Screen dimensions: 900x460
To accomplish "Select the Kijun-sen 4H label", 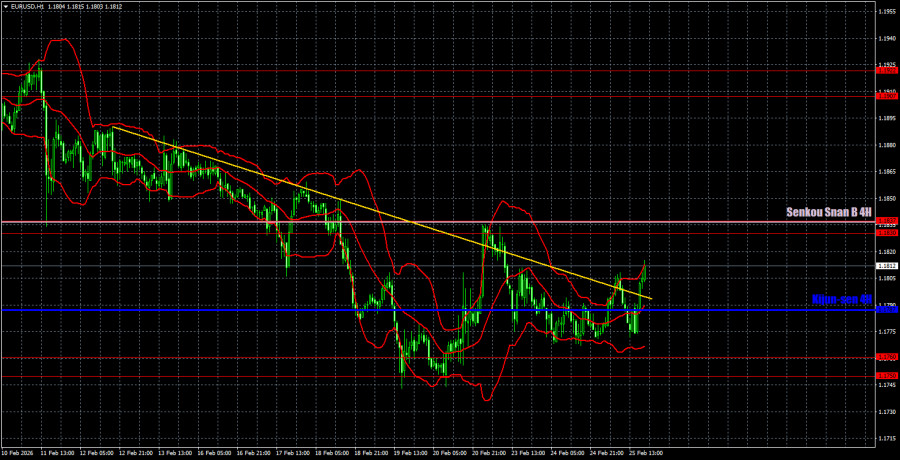I will [842, 299].
